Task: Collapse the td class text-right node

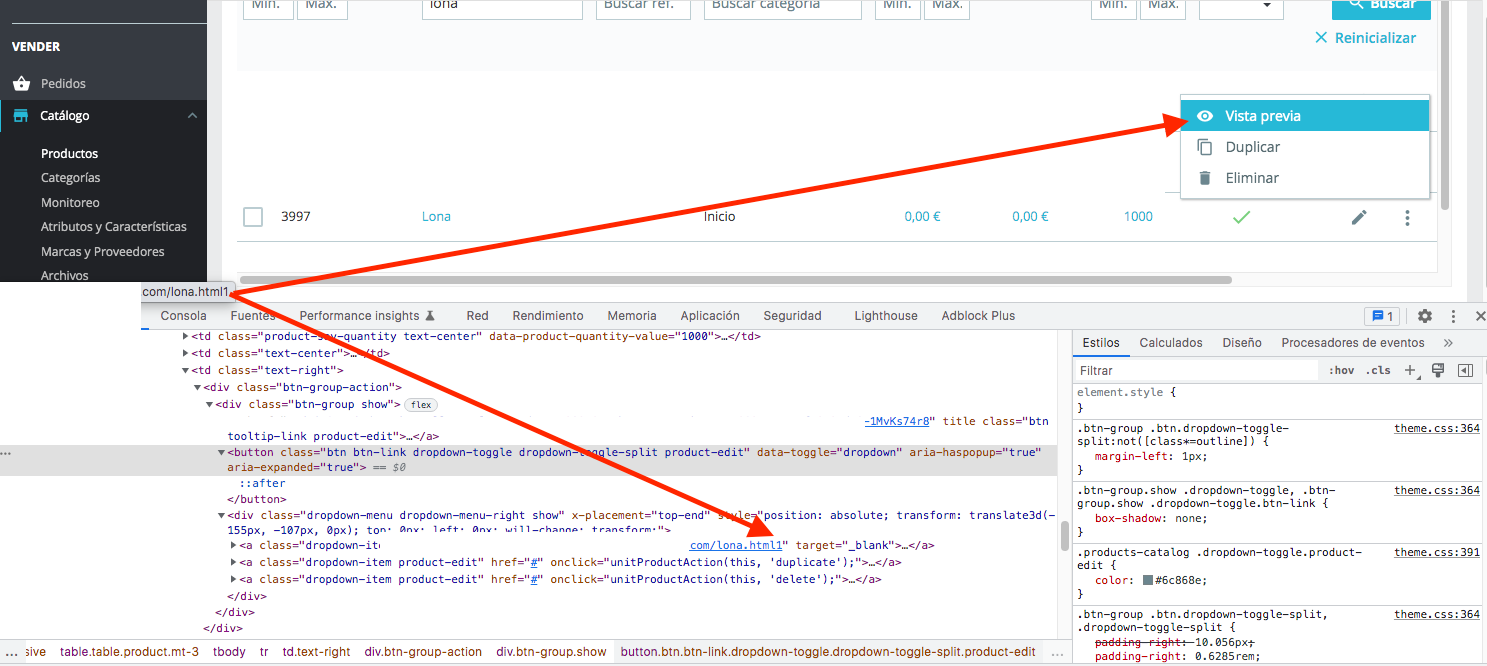Action: pos(185,370)
